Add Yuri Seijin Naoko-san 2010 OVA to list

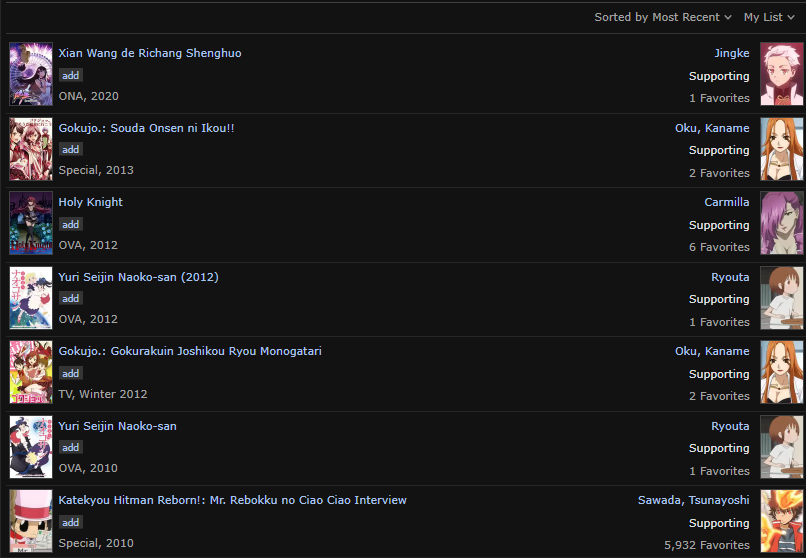70,448
